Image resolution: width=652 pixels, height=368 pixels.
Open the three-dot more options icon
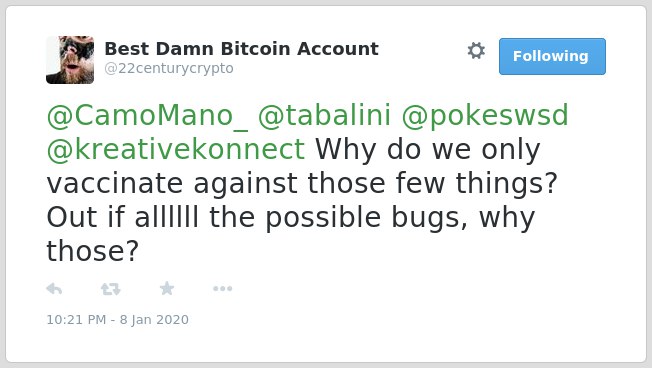[222, 289]
